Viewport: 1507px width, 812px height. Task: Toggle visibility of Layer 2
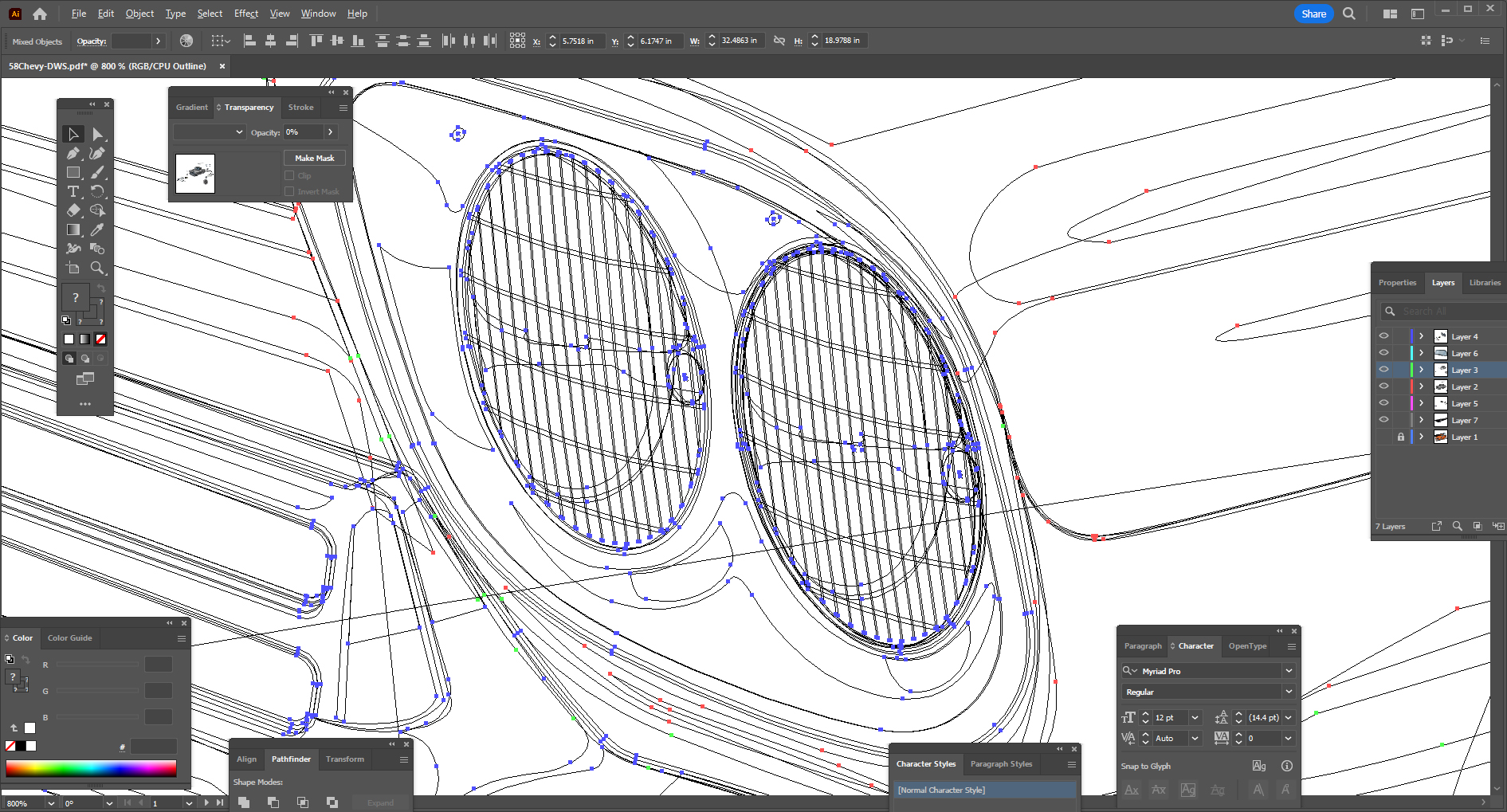[1383, 386]
